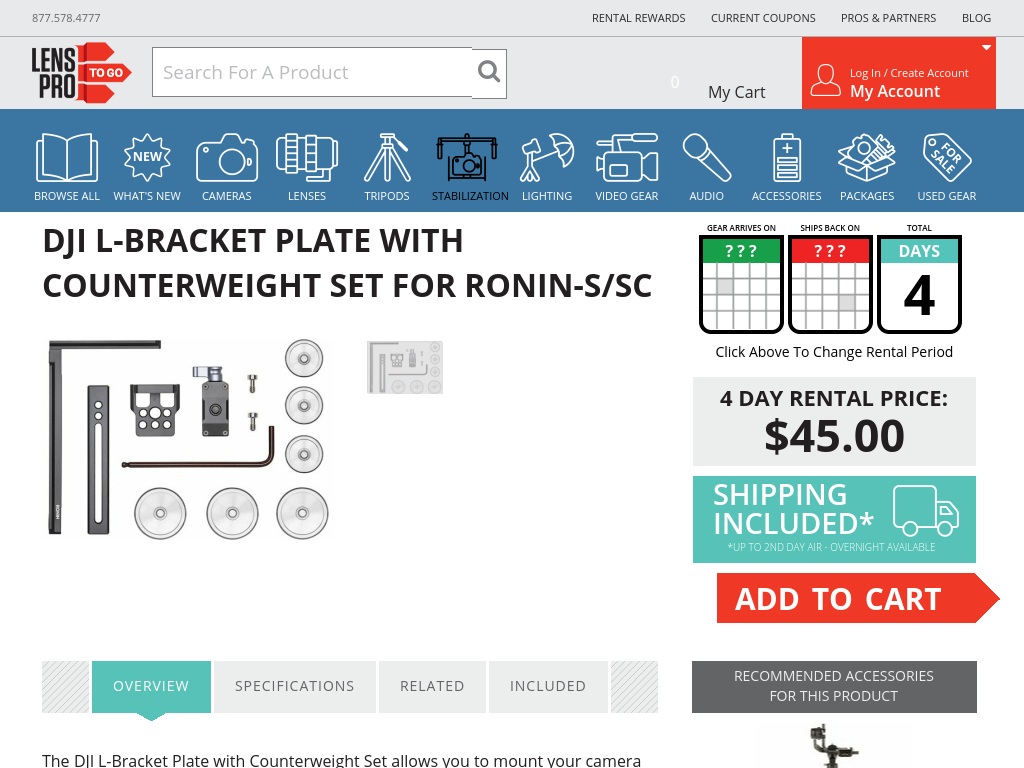Click the search magnifier button
The image size is (1024, 768).
[489, 73]
